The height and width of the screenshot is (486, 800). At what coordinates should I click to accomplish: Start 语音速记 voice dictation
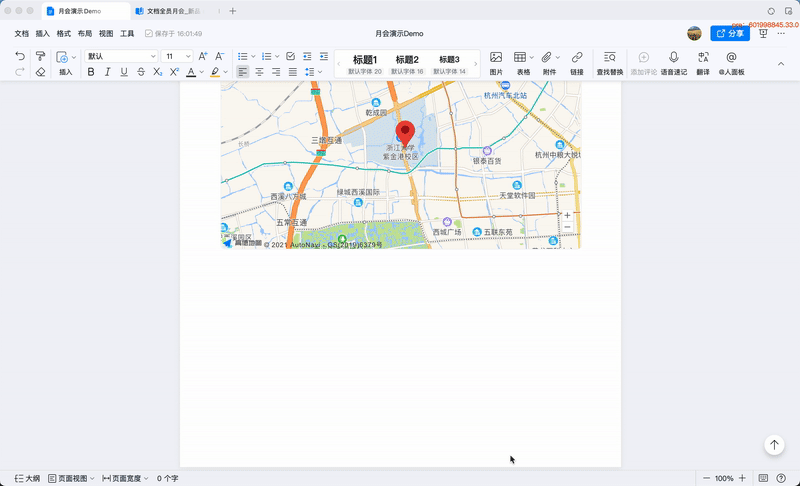point(674,64)
